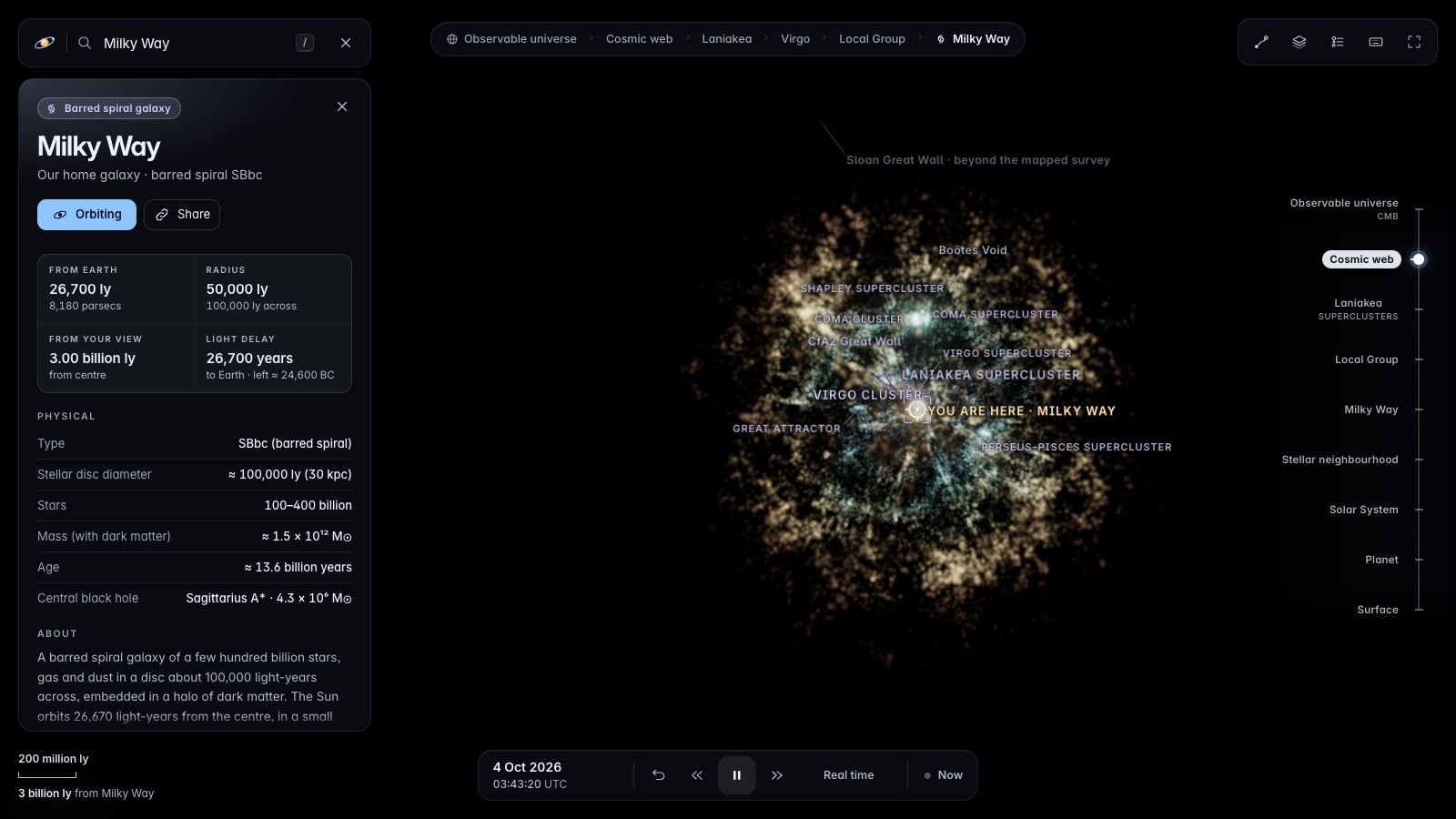Open the object list icon
This screenshot has width=1456, height=819.
(1338, 42)
